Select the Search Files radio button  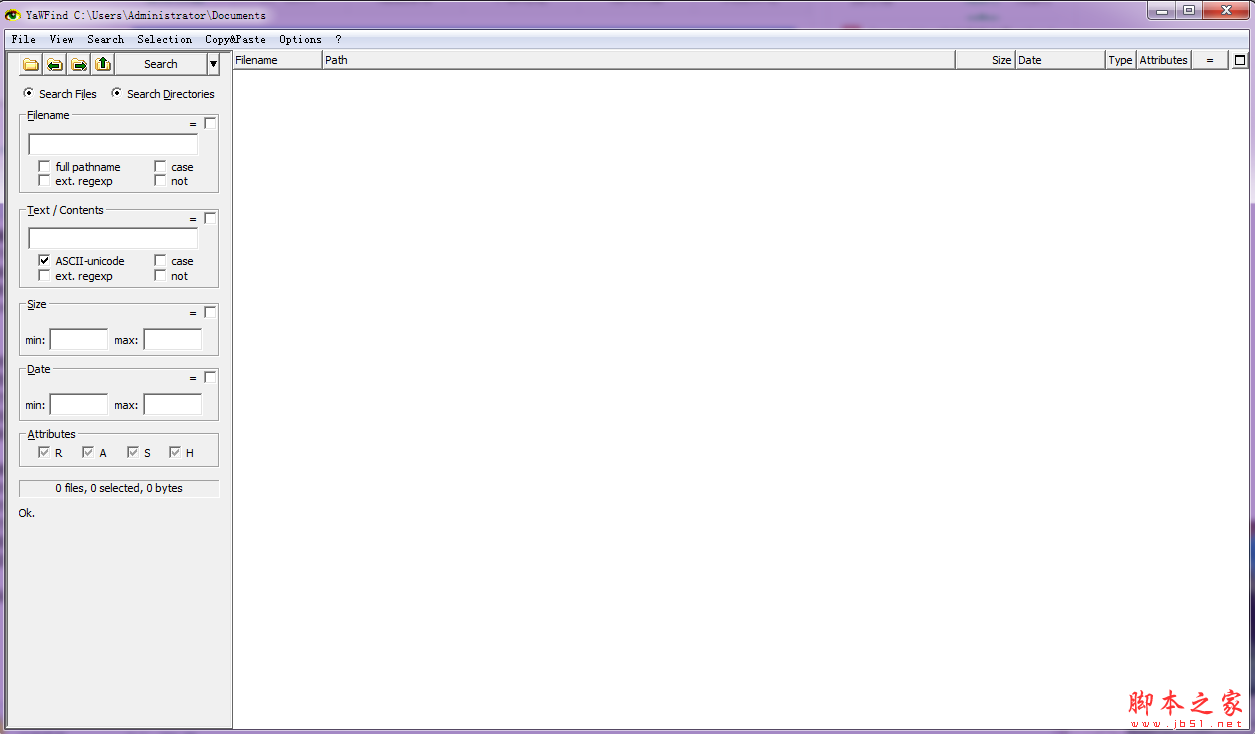coord(29,93)
